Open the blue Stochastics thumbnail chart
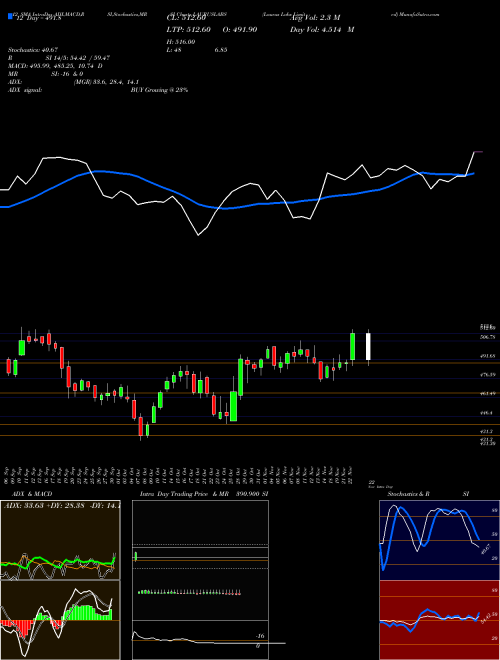 pyautogui.click(x=439, y=540)
